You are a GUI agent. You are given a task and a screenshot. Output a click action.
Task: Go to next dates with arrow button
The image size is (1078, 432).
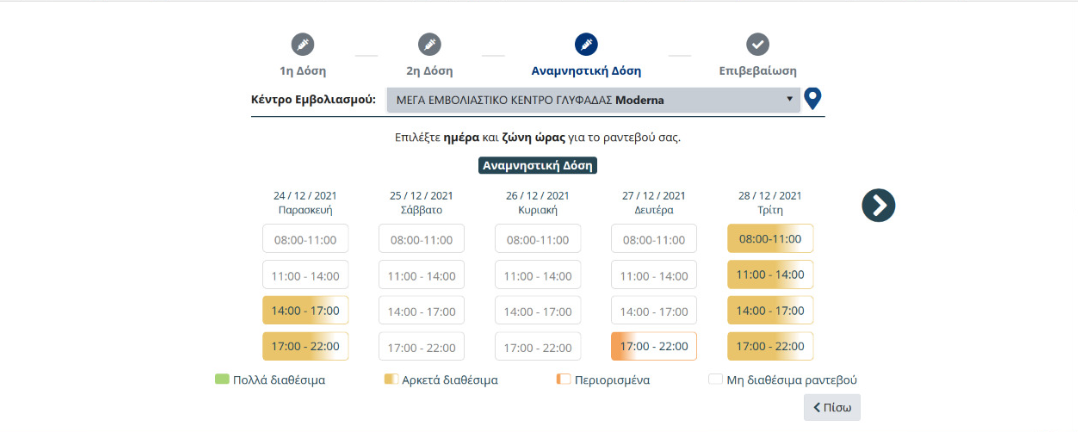(878, 205)
